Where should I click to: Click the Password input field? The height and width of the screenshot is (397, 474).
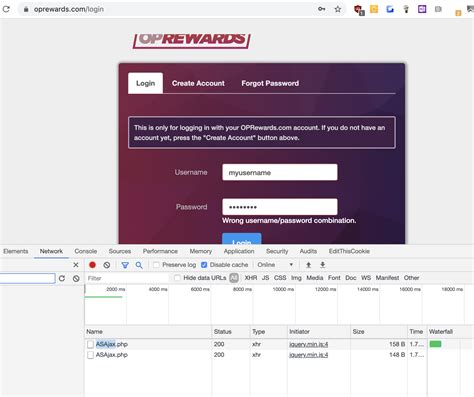[280, 207]
